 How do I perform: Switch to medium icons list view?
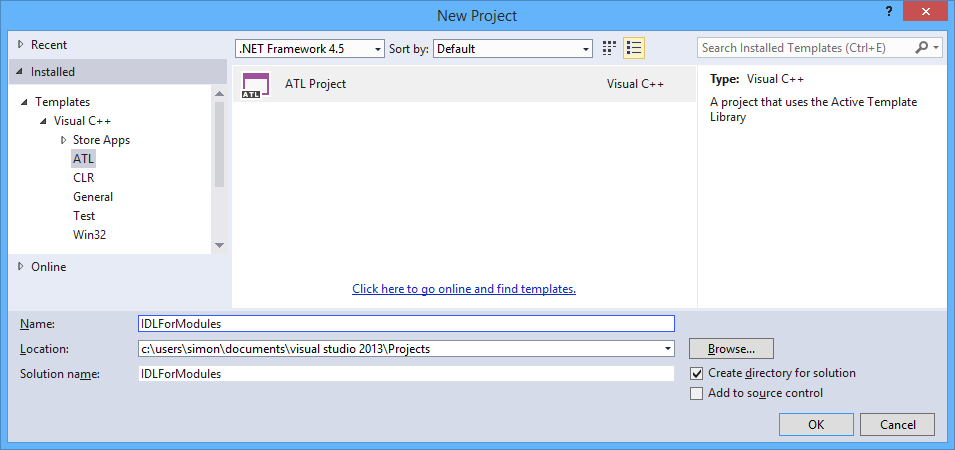(633, 48)
